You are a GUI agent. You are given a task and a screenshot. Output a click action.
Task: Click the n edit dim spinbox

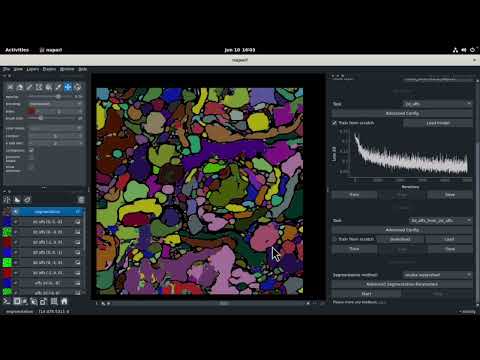click(55, 143)
